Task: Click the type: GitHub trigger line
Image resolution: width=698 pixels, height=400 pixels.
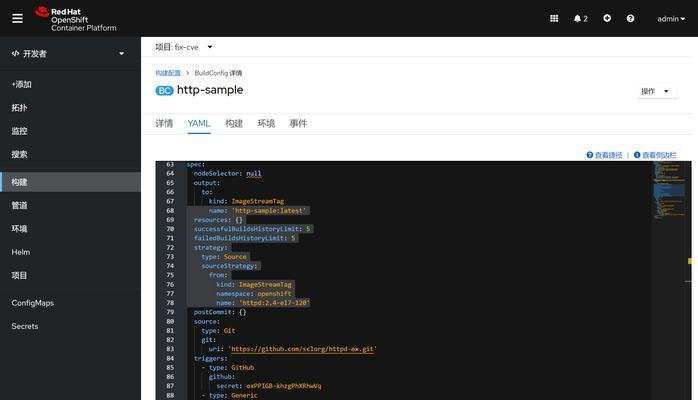Action: [227, 368]
